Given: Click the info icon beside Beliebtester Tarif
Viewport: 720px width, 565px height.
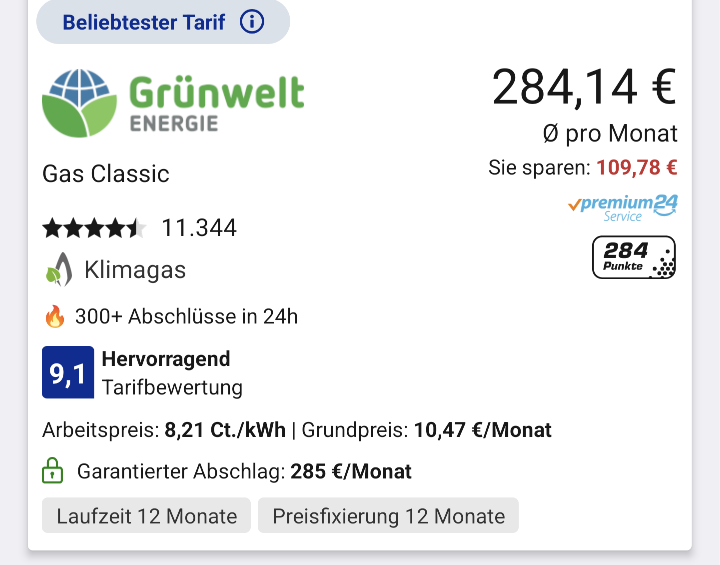Looking at the screenshot, I should 252,21.
